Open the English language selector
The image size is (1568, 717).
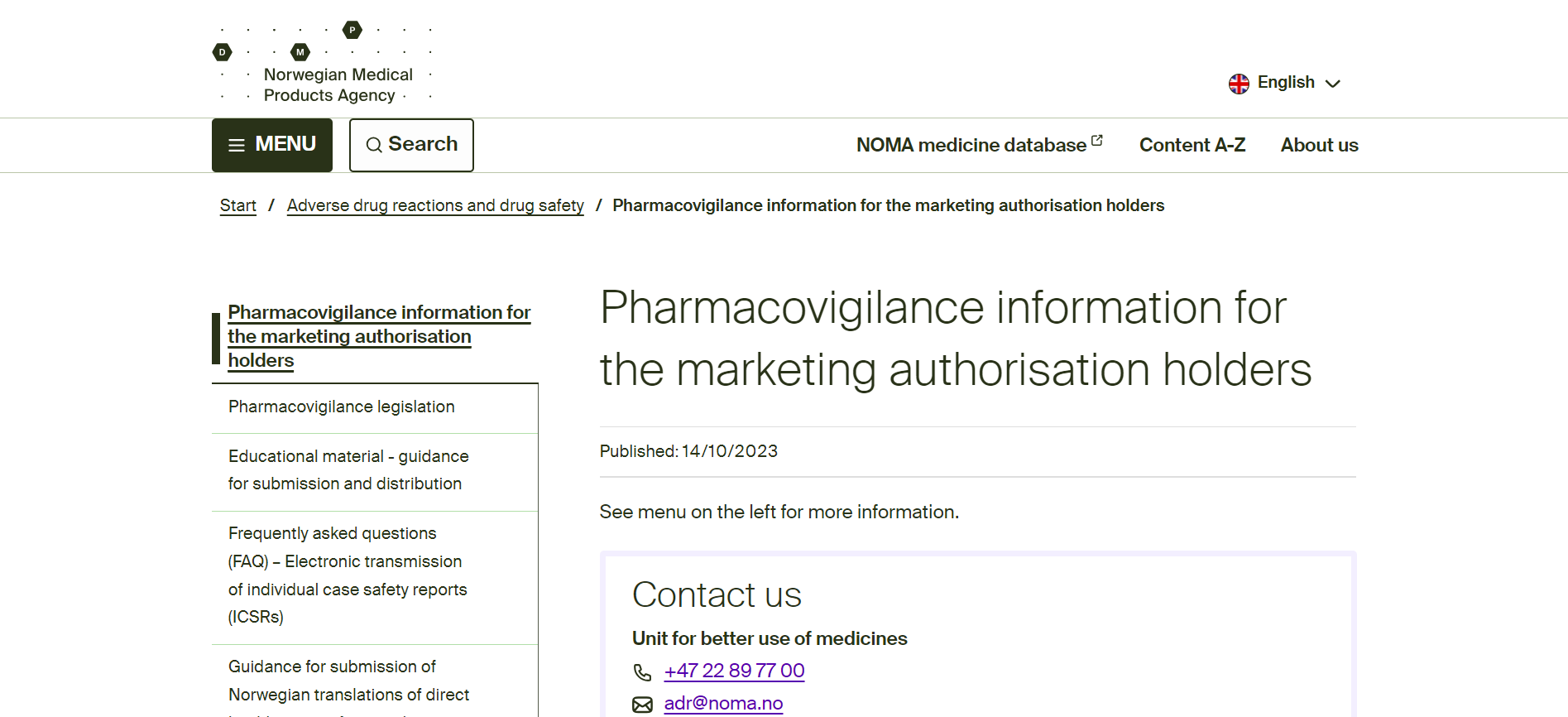(x=1285, y=83)
